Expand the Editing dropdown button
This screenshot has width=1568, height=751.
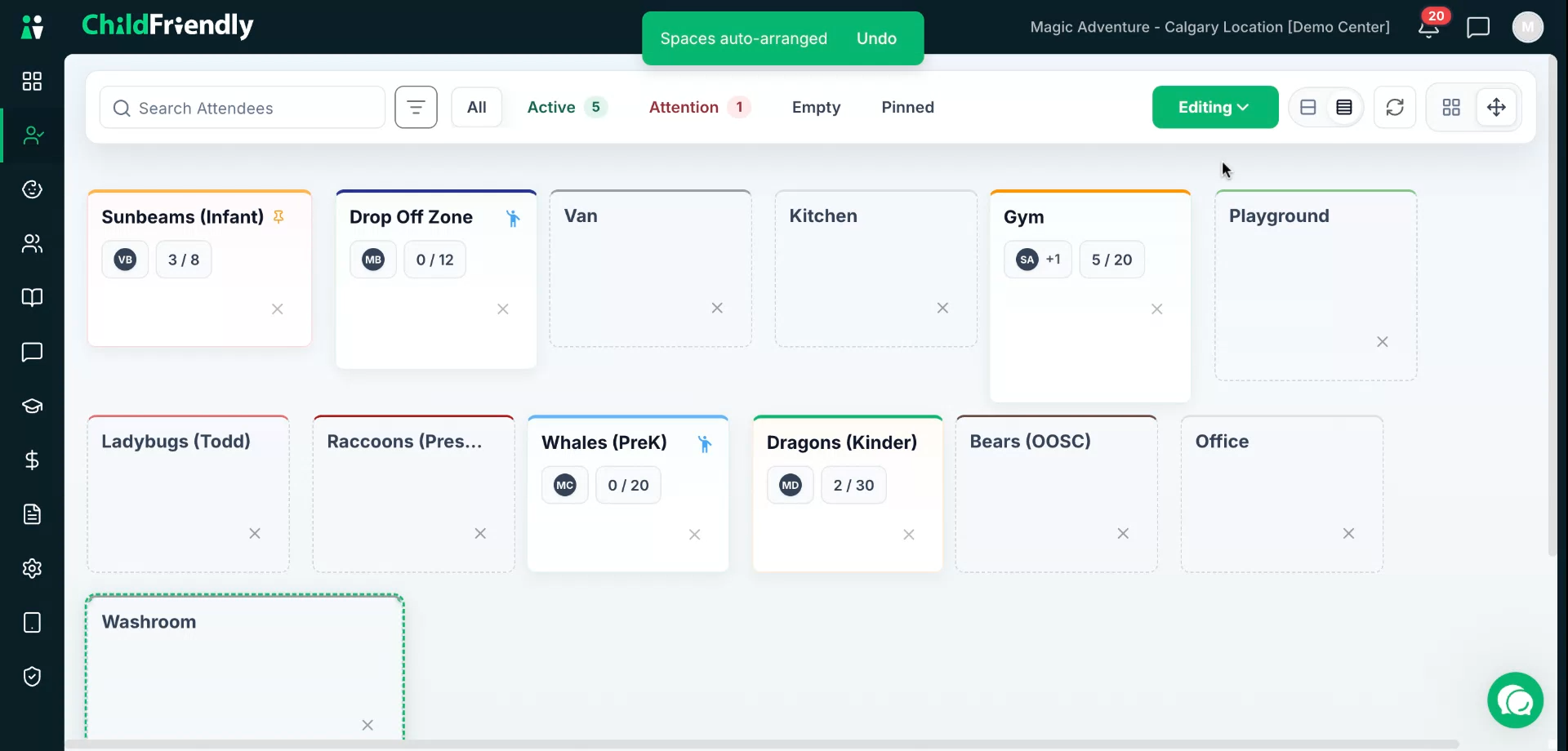(1215, 107)
